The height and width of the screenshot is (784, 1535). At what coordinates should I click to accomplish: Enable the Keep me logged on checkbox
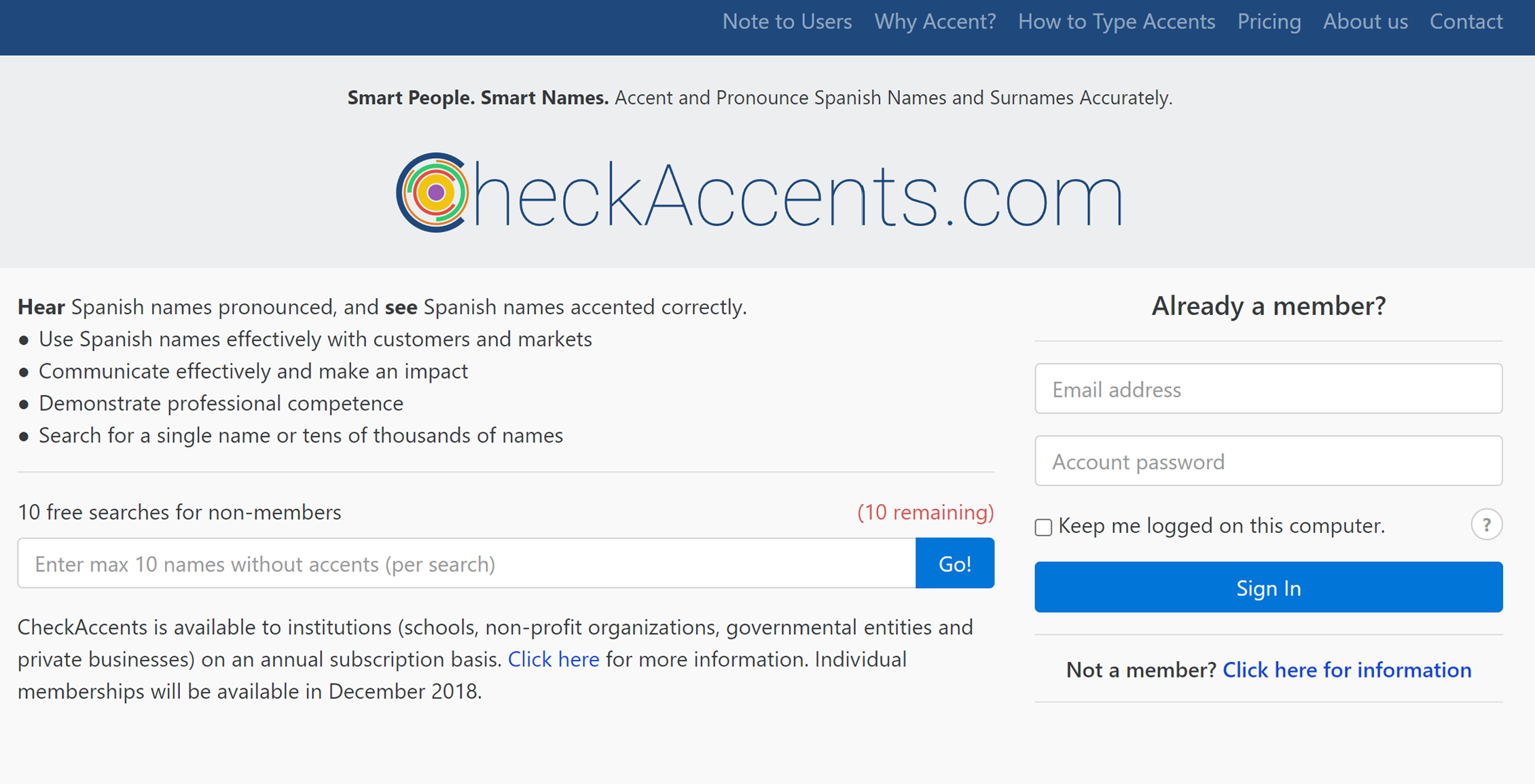click(x=1043, y=527)
